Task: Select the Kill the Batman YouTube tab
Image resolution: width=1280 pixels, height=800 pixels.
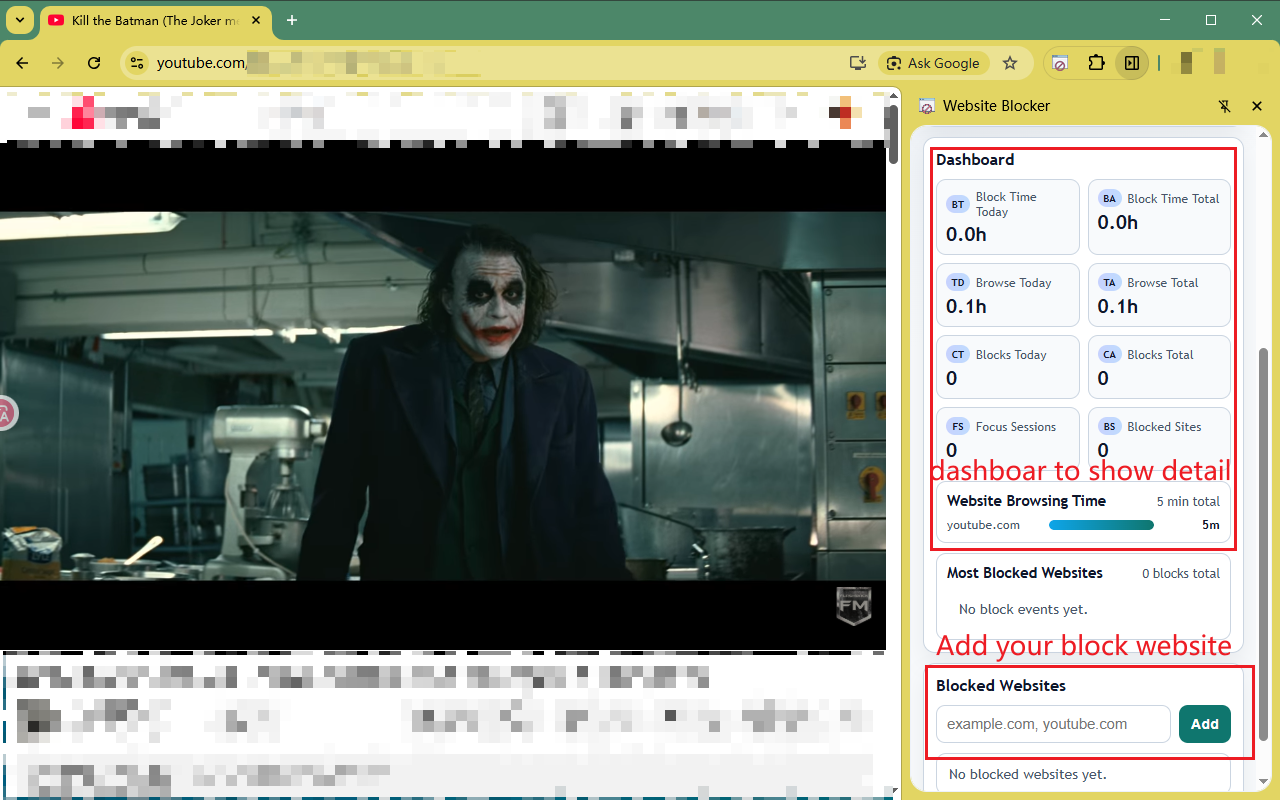Action: pyautogui.click(x=150, y=20)
